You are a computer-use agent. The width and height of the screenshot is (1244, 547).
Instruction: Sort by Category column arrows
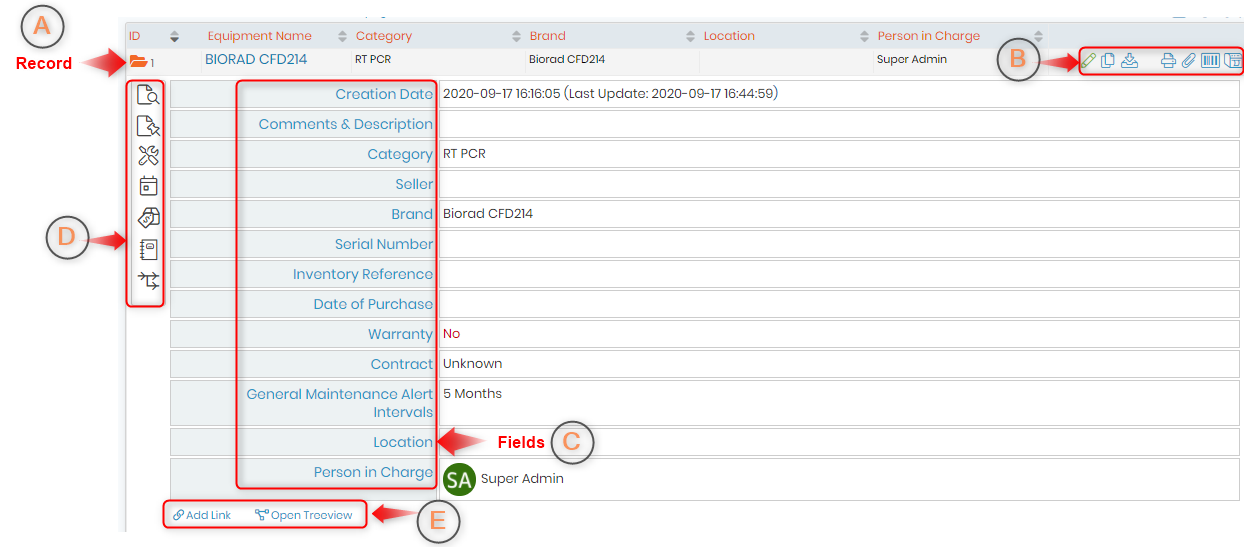(517, 36)
